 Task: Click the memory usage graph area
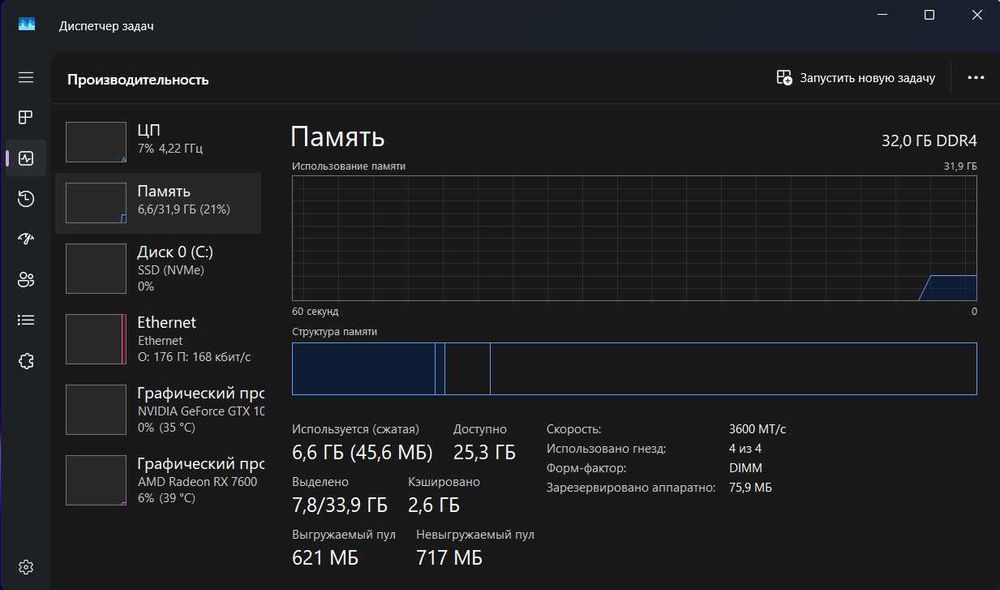coord(634,238)
